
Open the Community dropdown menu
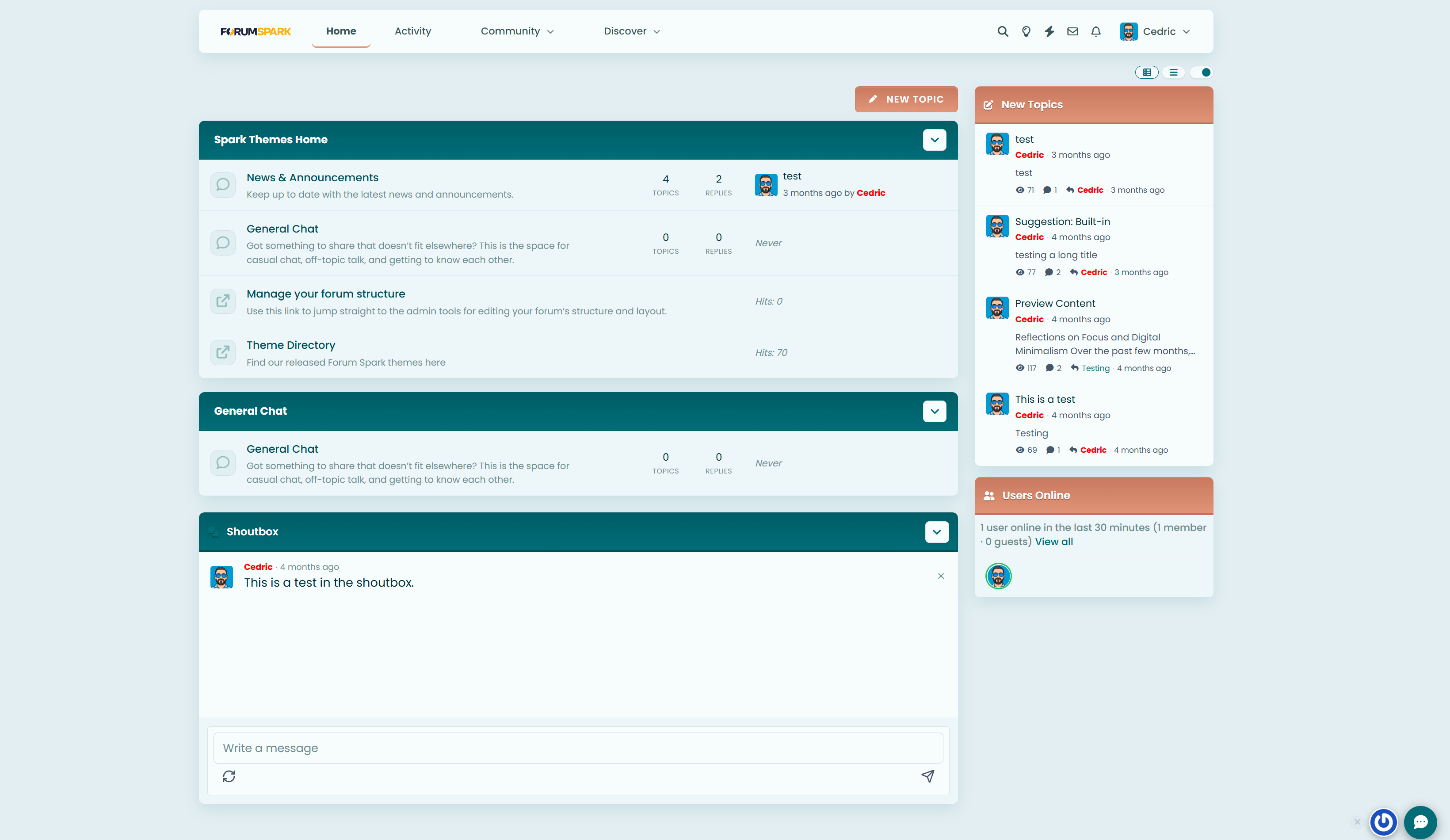pos(517,32)
